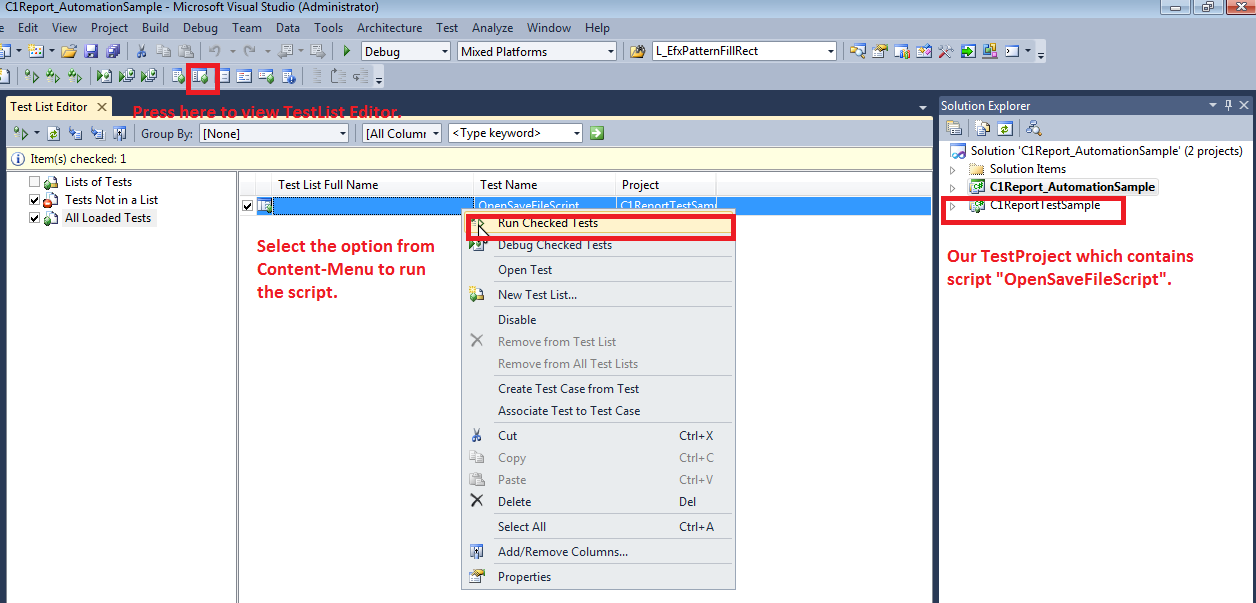Click Properties icon in Solution Explorer toolbar
The image size is (1256, 603).
click(954, 128)
